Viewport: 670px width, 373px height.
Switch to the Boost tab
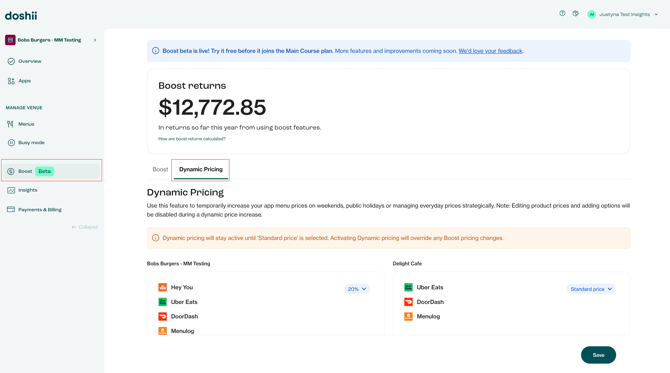[x=160, y=169]
